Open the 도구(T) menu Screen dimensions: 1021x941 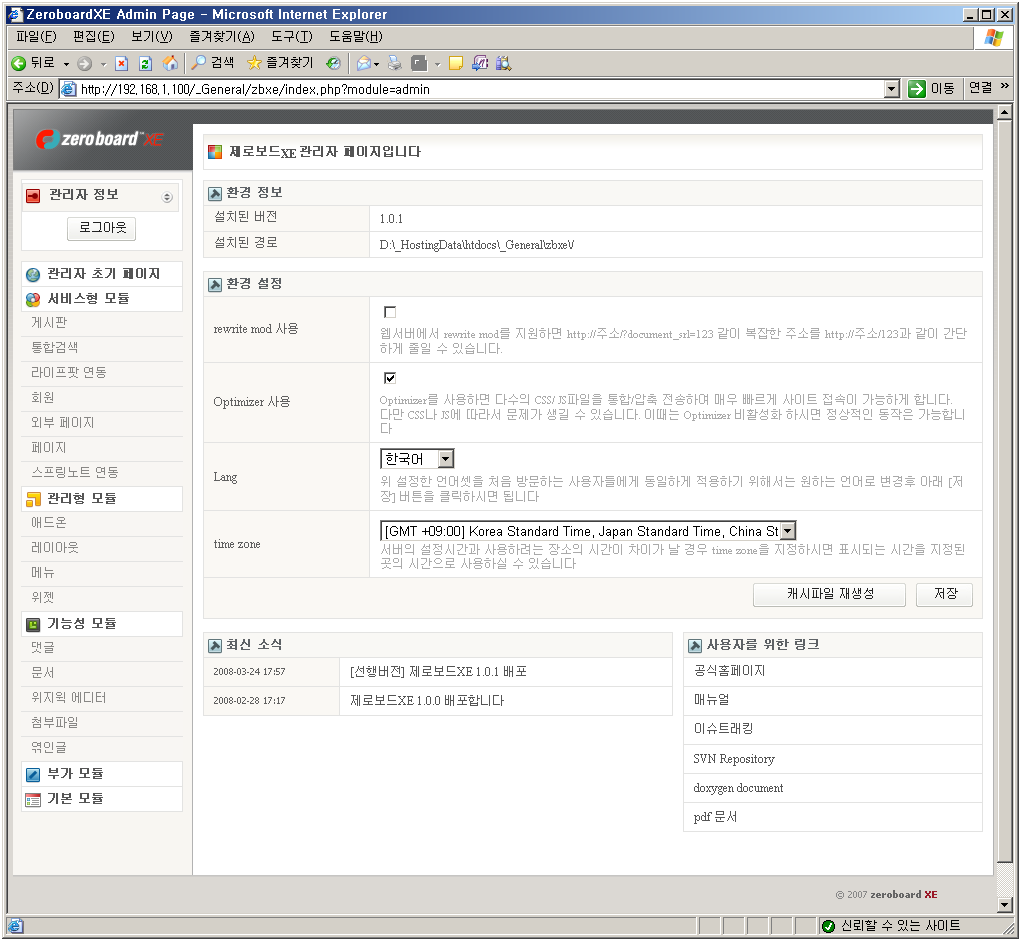point(292,36)
